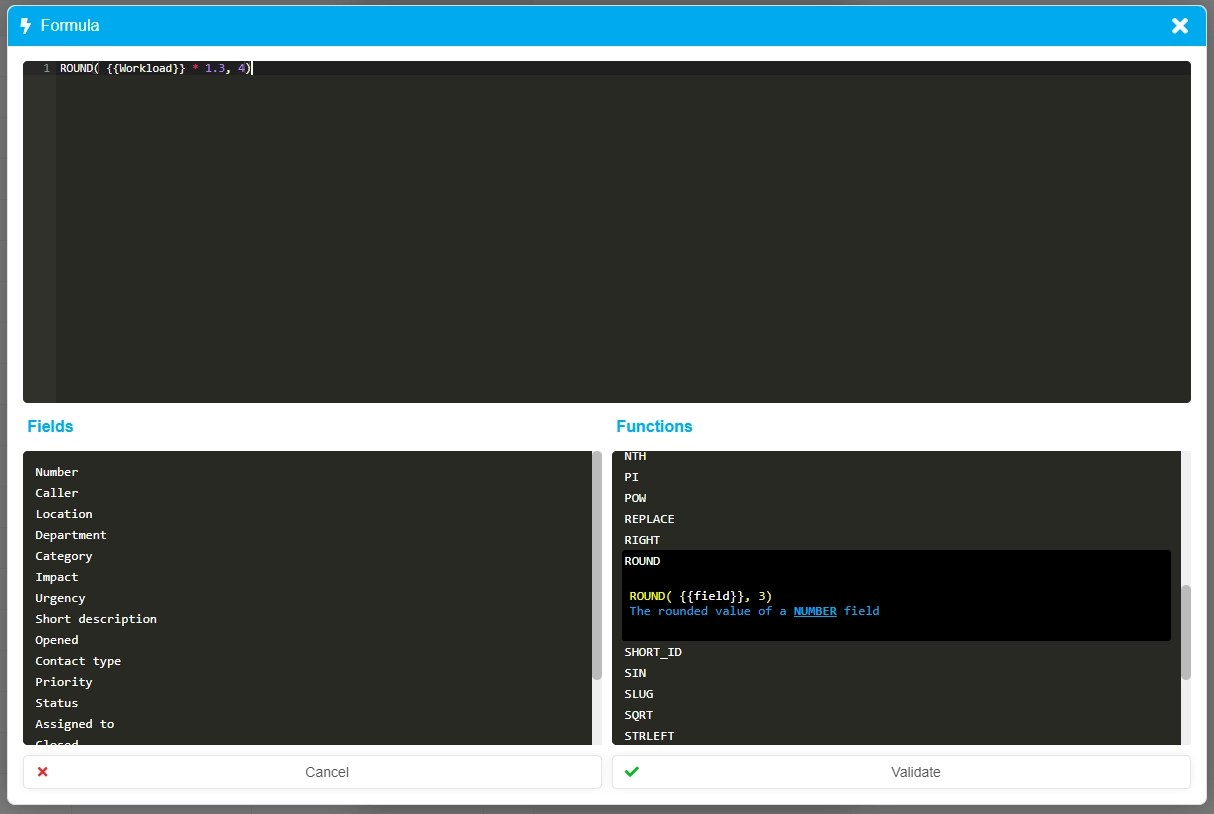Click the green checkmark on Validate
The height and width of the screenshot is (814, 1214).
(631, 771)
